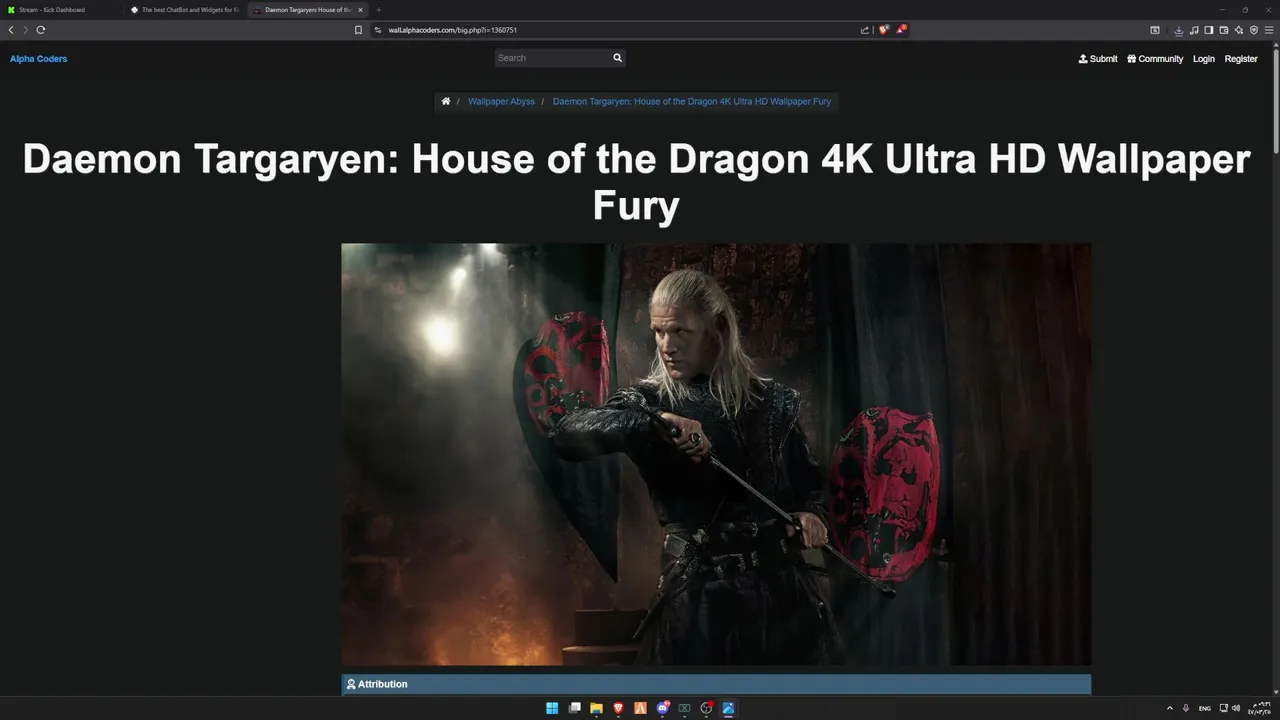Expand the Attribution panel header
Viewport: 1280px width, 720px height.
pyautogui.click(x=716, y=684)
